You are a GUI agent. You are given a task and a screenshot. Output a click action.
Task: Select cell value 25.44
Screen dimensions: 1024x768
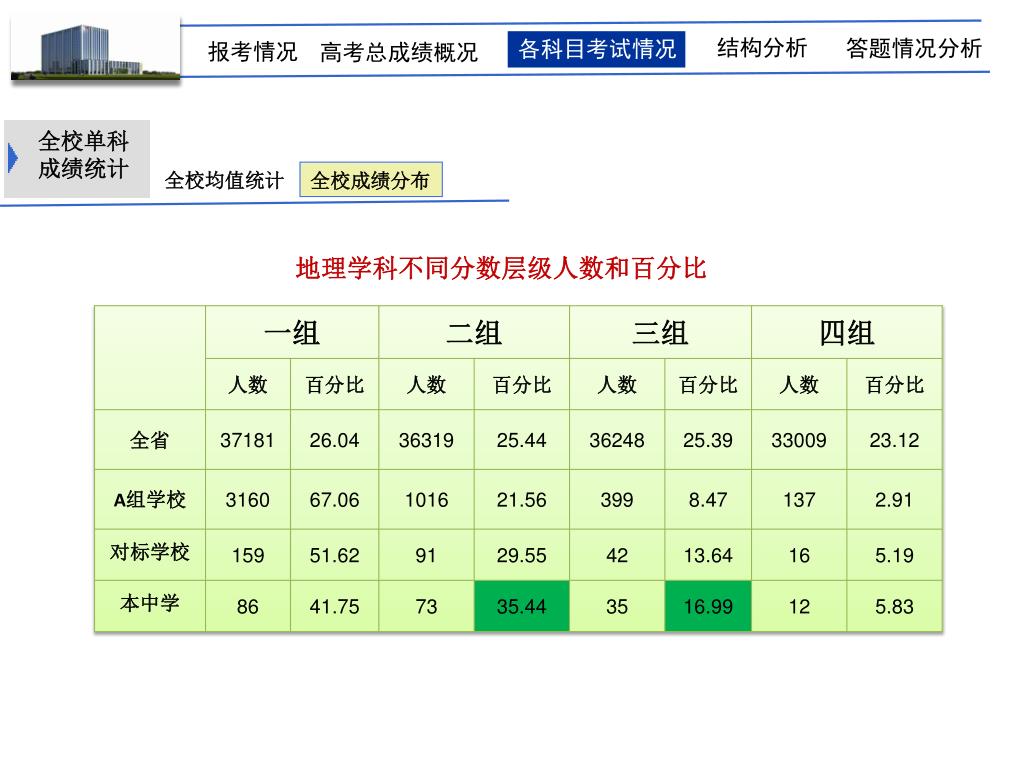522,440
